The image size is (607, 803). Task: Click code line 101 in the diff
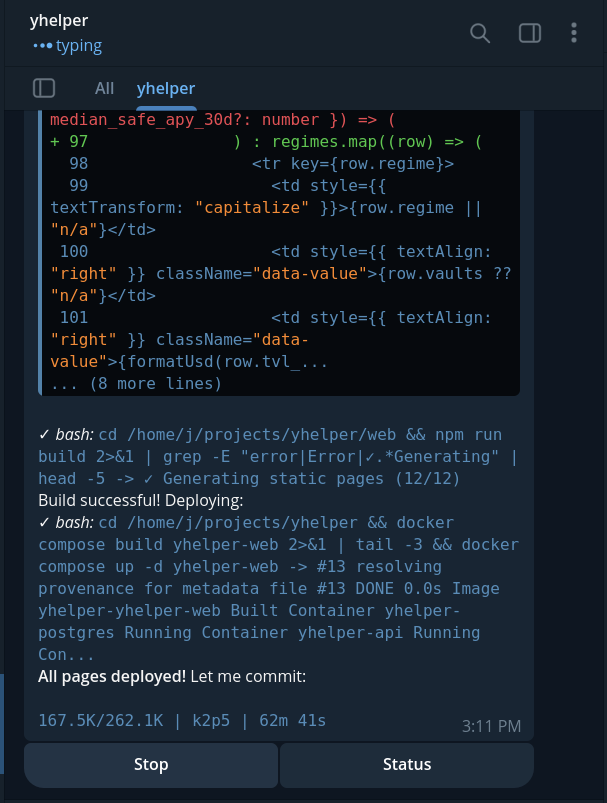(270, 340)
